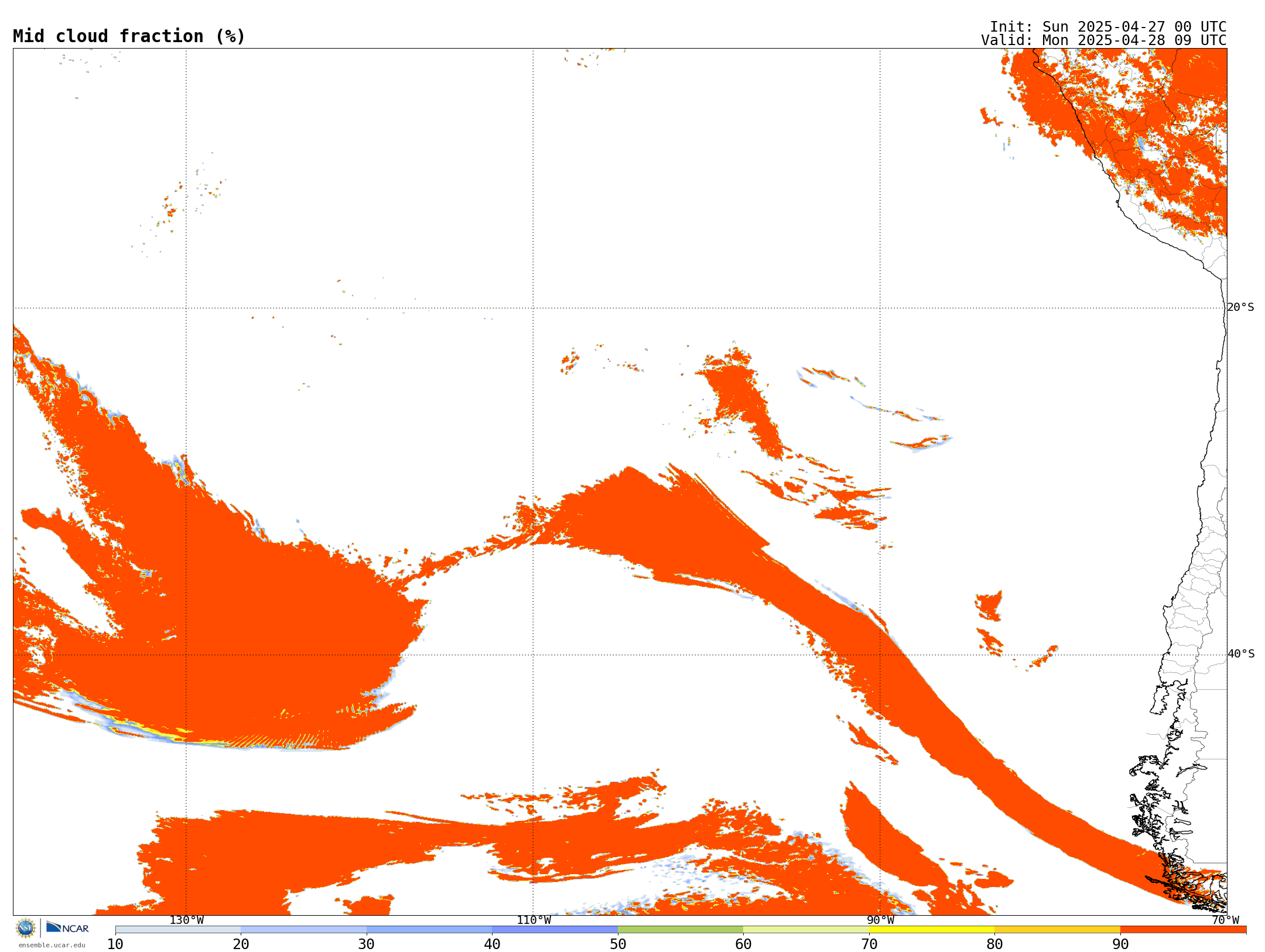Click the 130°W longitude label

(187, 920)
